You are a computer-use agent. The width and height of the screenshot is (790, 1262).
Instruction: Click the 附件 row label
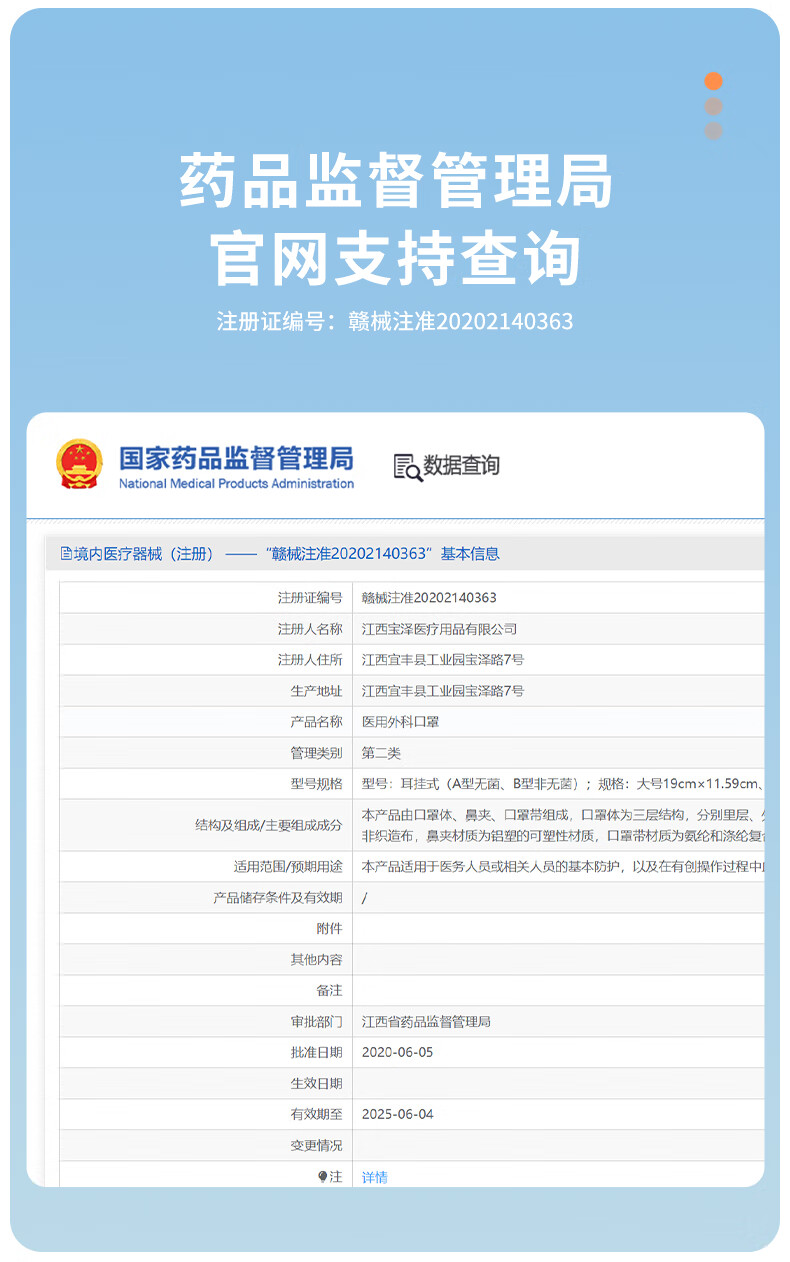(x=329, y=929)
